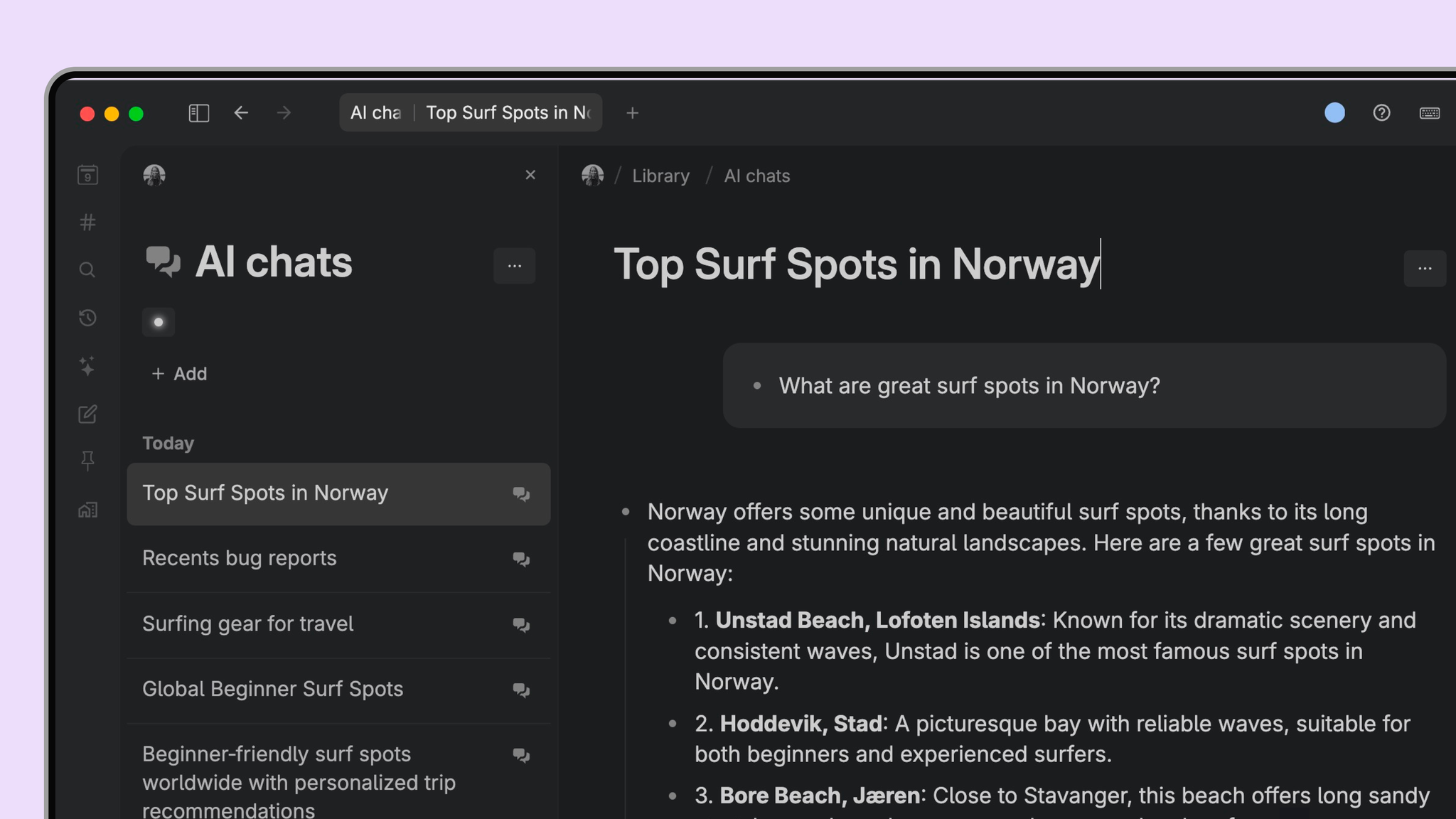The height and width of the screenshot is (819, 1456).
Task: Click the home library icon in sidebar
Action: (x=87, y=510)
